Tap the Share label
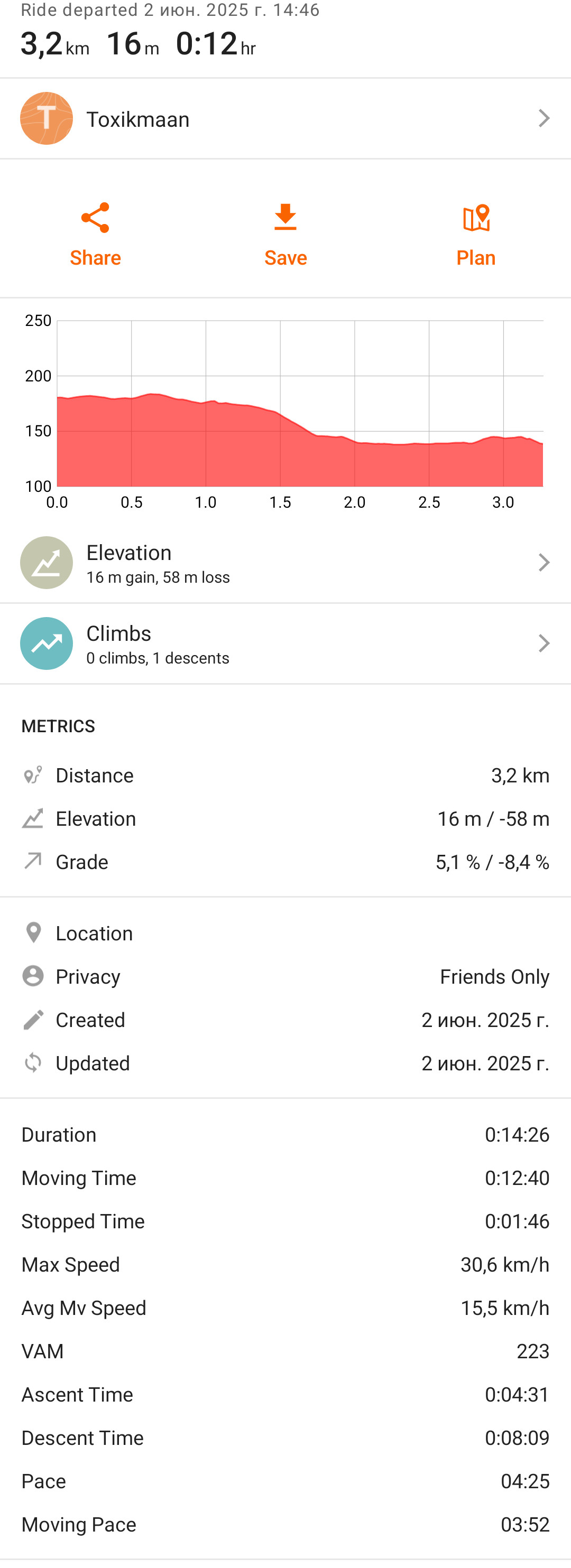 pyautogui.click(x=95, y=257)
